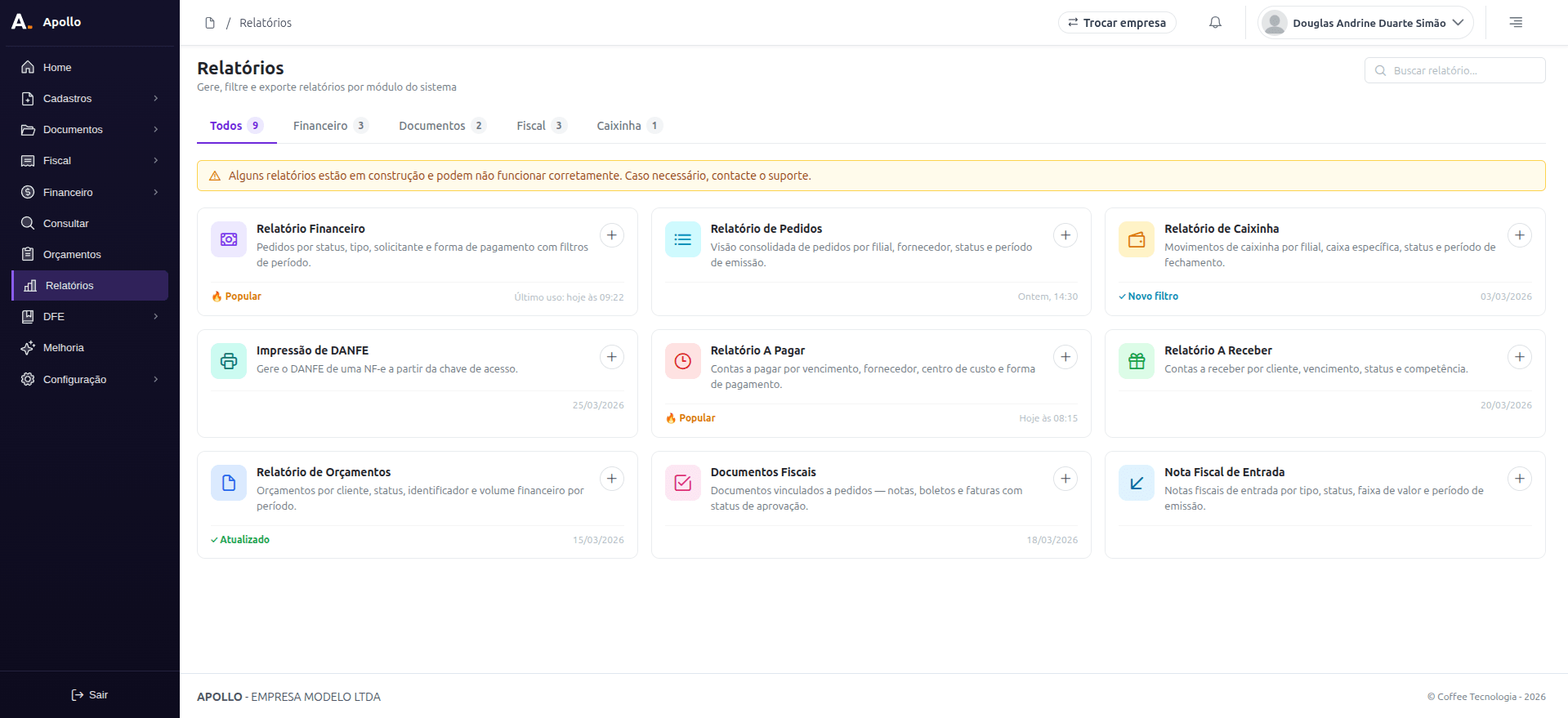The width and height of the screenshot is (1568, 718).
Task: Click the Configuração gear icon in sidebar
Action: click(28, 379)
